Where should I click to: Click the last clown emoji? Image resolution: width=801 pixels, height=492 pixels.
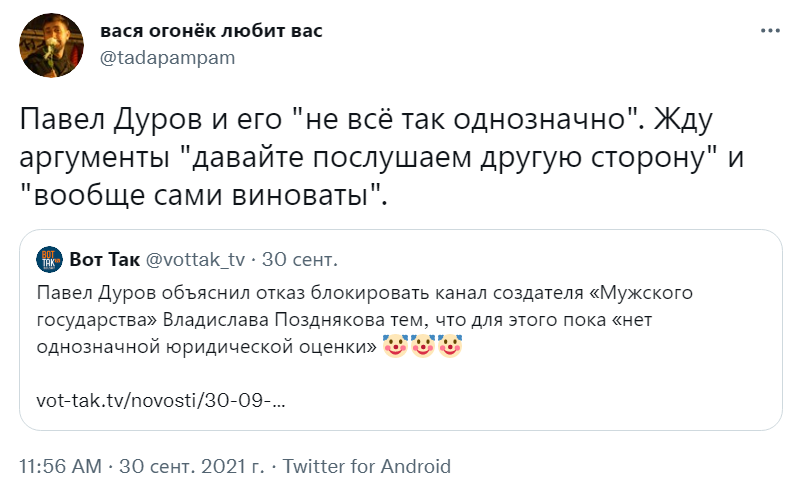[x=452, y=347]
